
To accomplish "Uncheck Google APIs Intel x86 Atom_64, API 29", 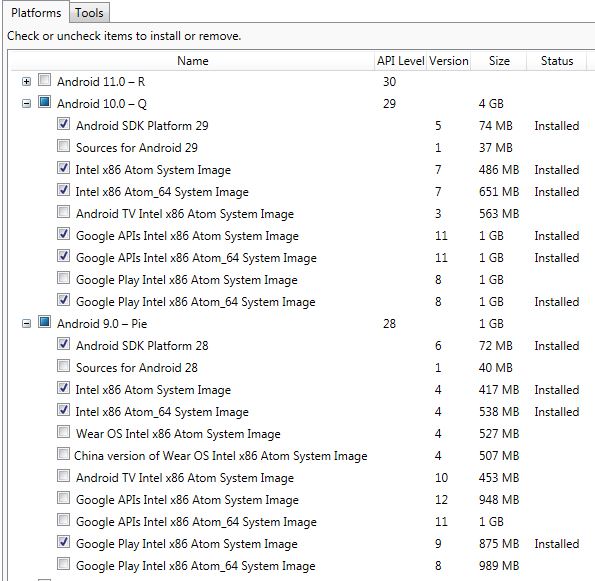I will click(63, 256).
